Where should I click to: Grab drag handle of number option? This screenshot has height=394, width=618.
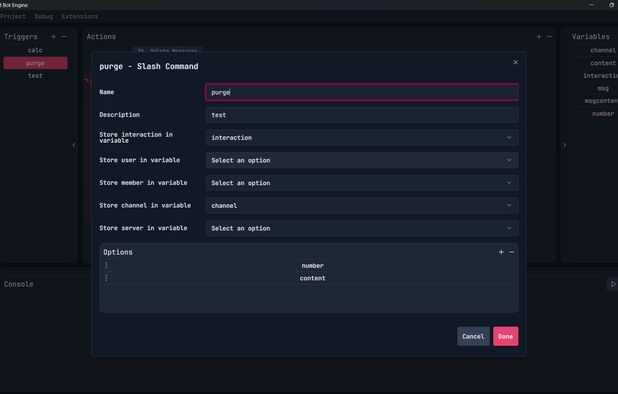point(106,266)
